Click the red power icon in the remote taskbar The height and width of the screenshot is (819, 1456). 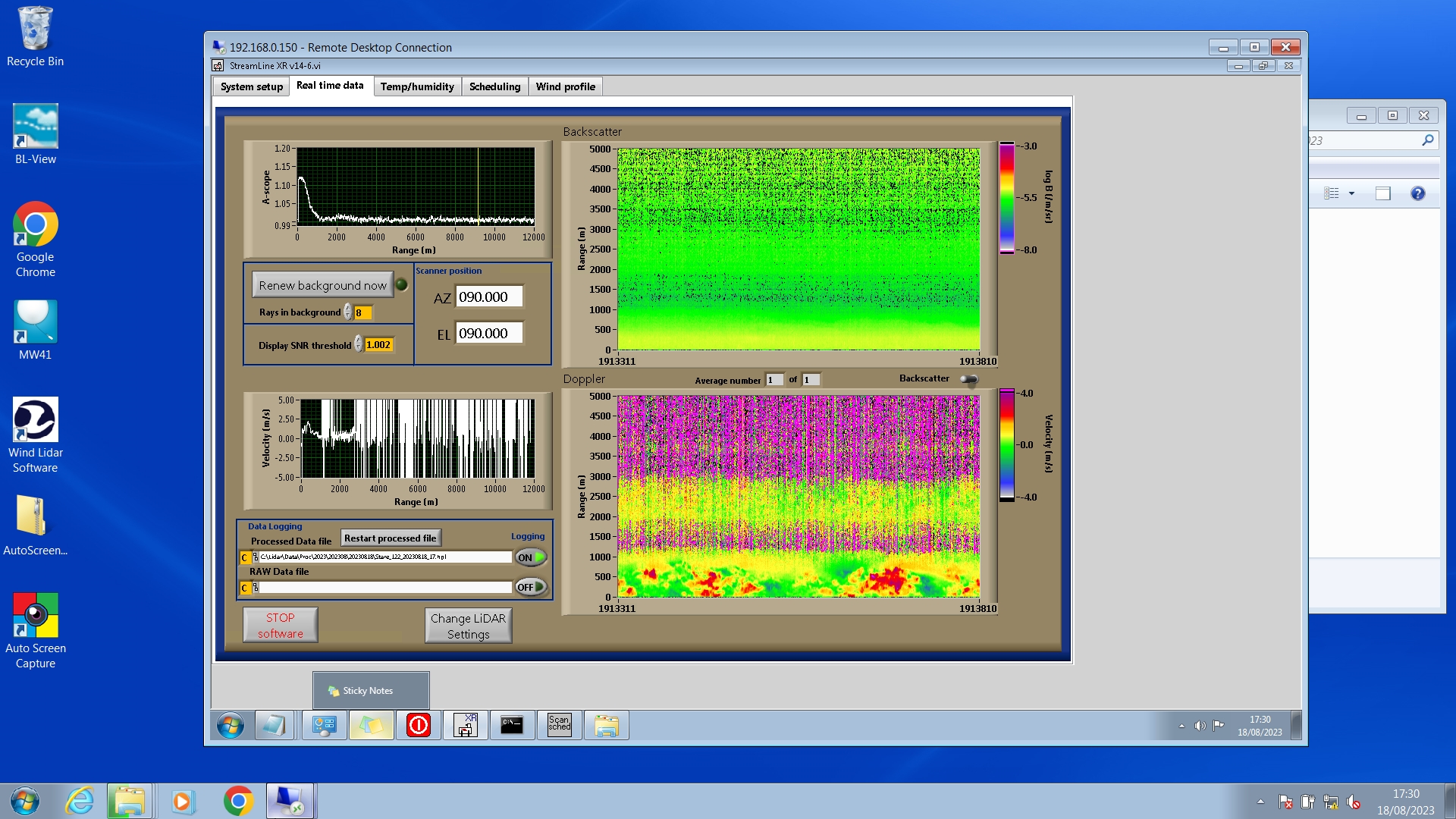419,726
